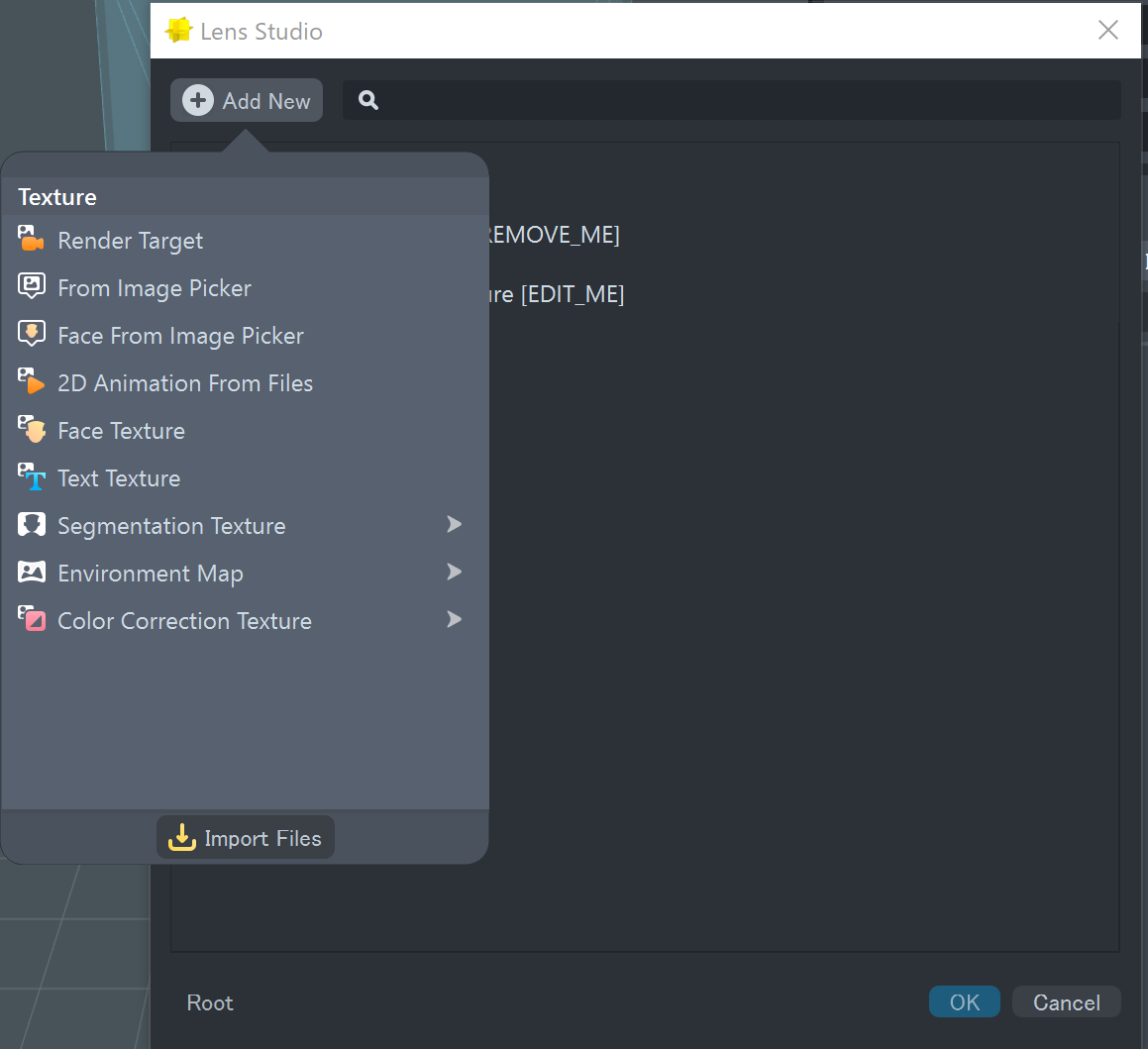Click the plus icon on Add New
This screenshot has height=1049, width=1148.
point(198,100)
